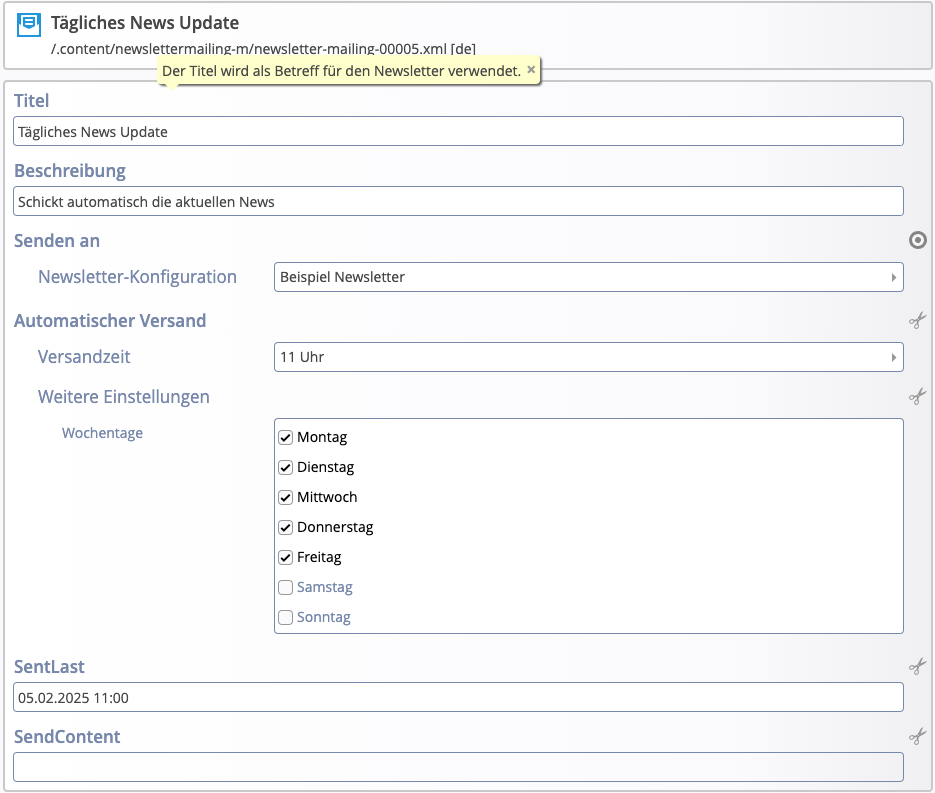Uncheck the Dienstag checkbox
The height and width of the screenshot is (793, 935).
click(285, 468)
